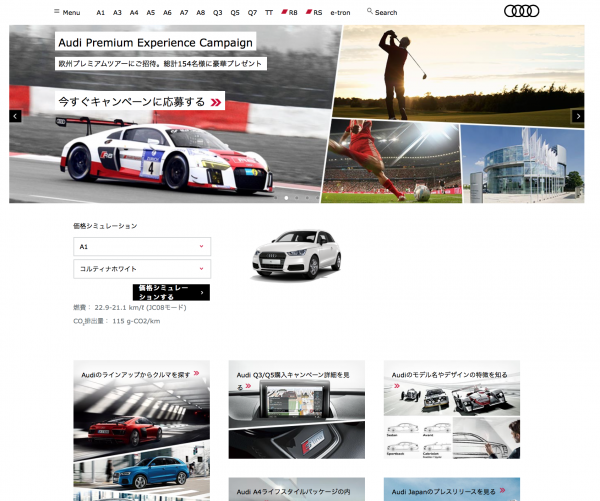
Task: Open Audiのモデル名やデザインの特徴を知る link
Action: 450,375
